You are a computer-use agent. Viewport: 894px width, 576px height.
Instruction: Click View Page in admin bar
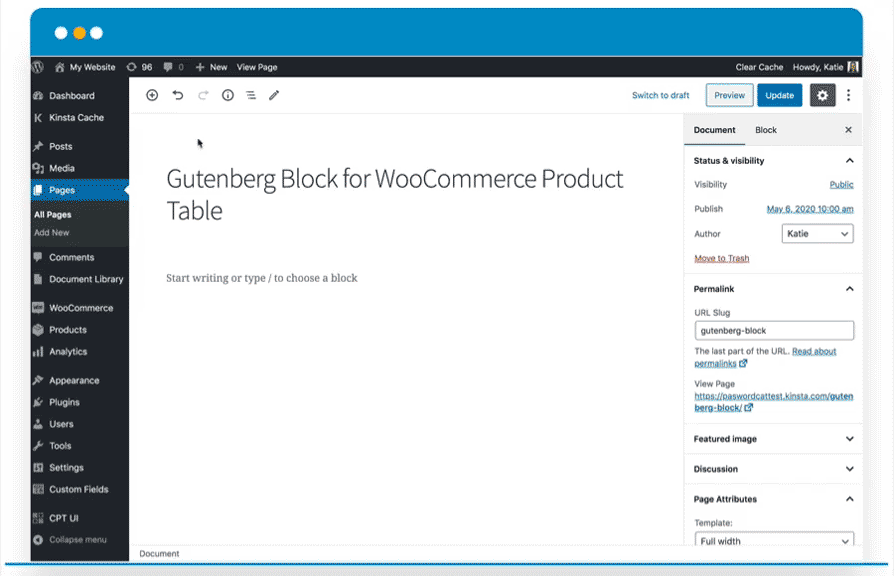257,67
